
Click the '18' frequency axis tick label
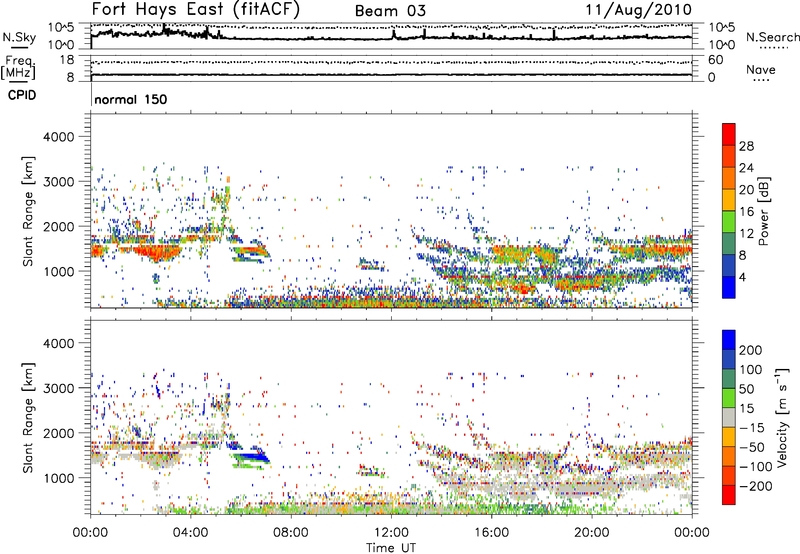[66, 60]
